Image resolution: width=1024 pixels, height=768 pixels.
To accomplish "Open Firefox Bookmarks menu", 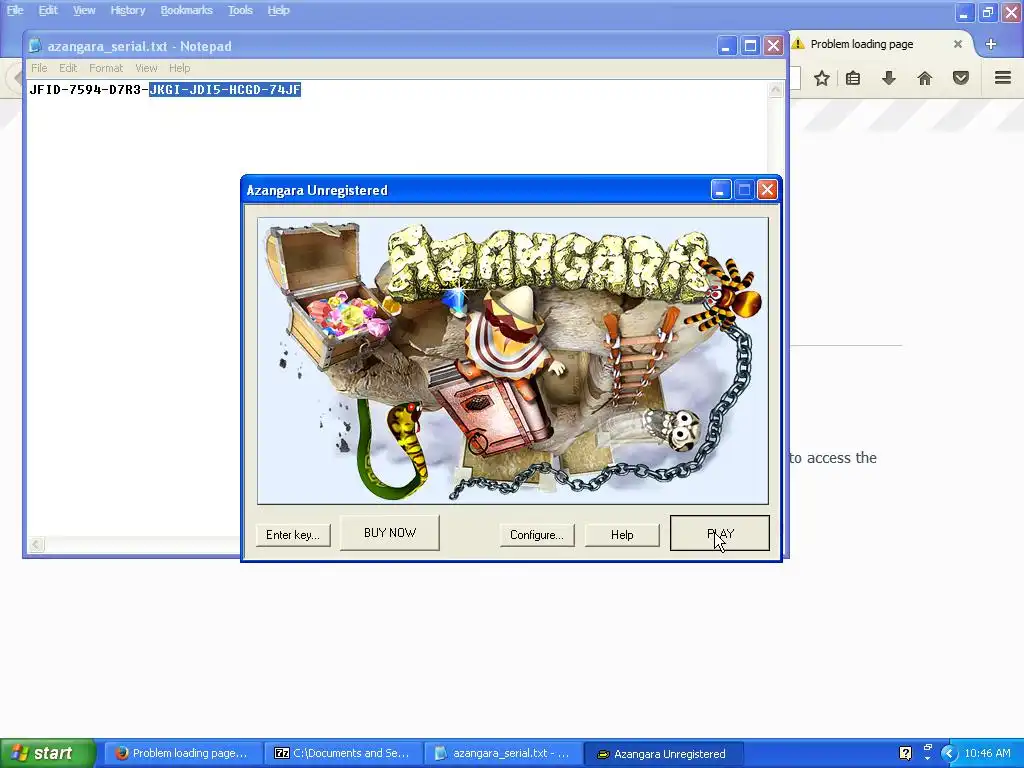I will 186,10.
